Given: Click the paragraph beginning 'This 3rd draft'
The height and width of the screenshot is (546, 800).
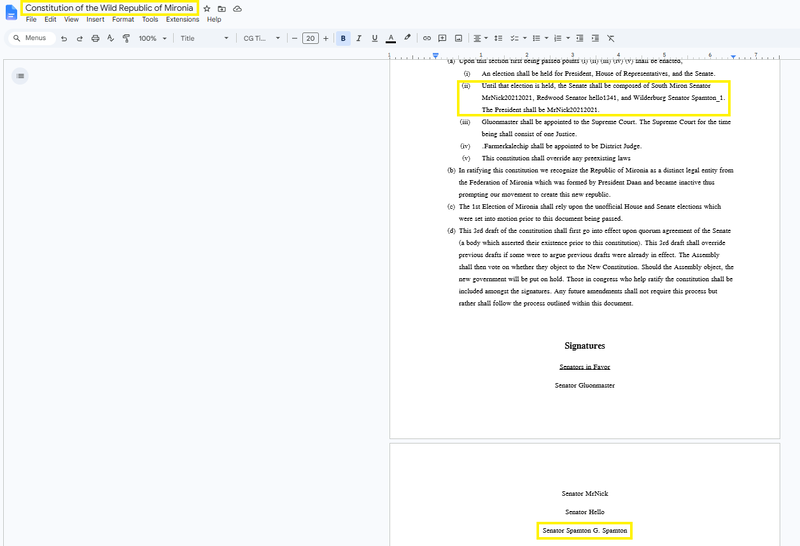Looking at the screenshot, I should [x=596, y=267].
